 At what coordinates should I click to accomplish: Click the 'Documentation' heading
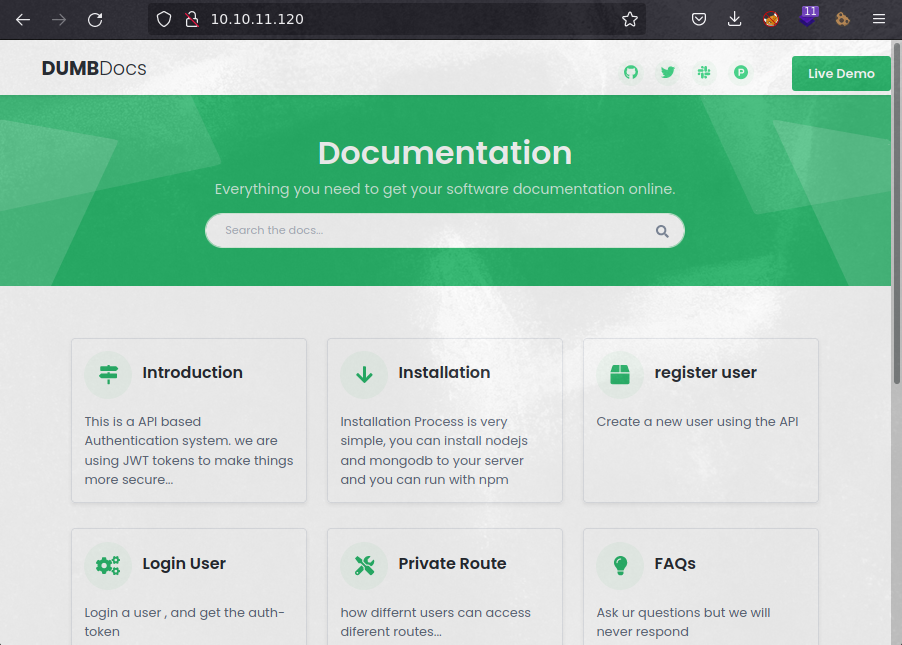(x=445, y=153)
